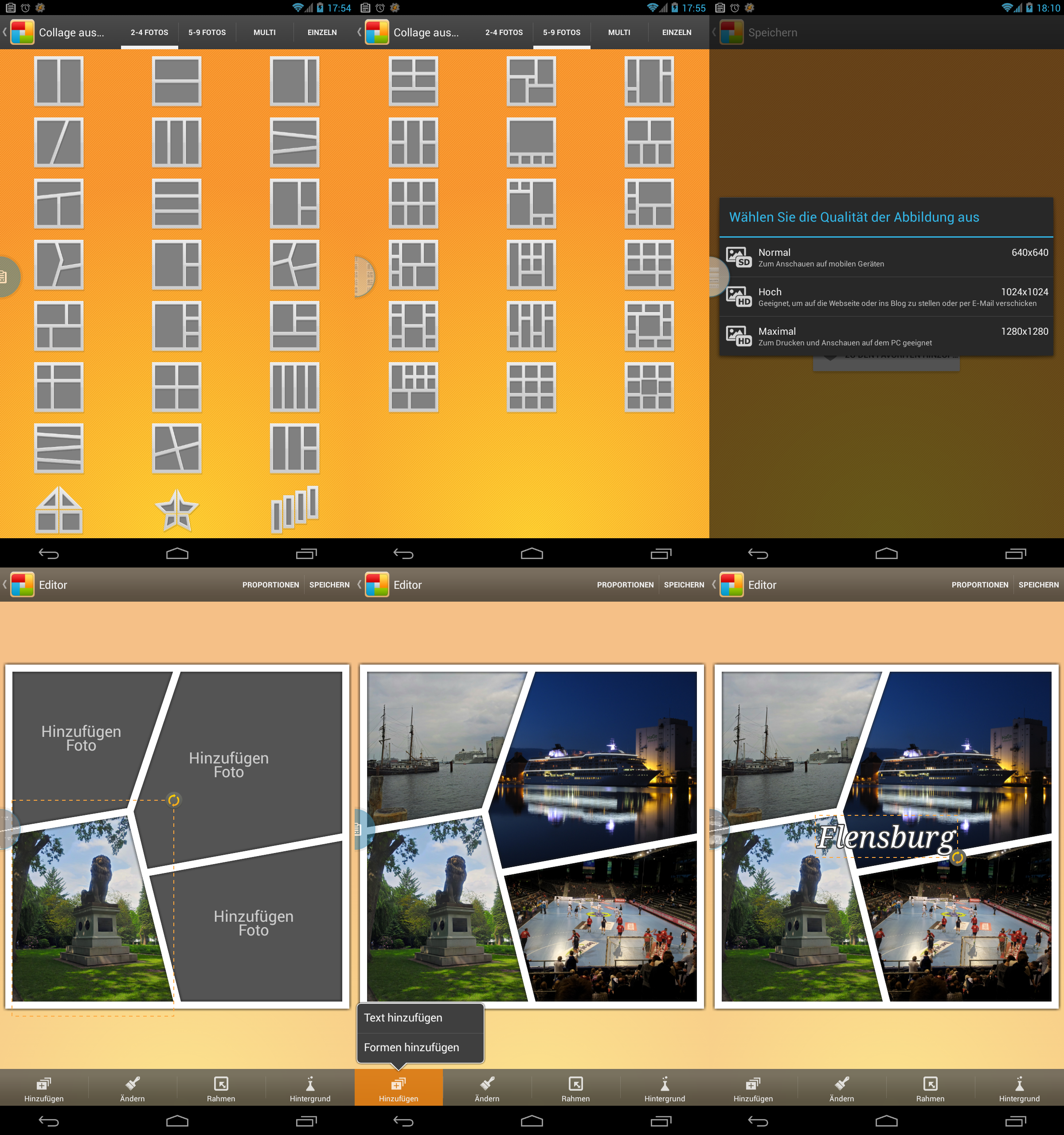
Task: Choose the three horizontal rows layout
Action: (x=177, y=204)
